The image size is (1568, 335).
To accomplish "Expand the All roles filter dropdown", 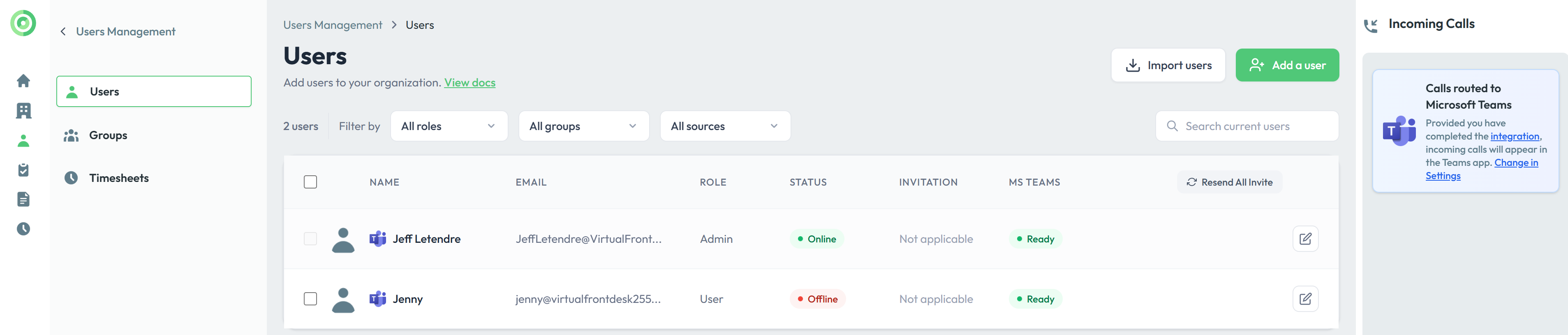I will click(x=449, y=126).
